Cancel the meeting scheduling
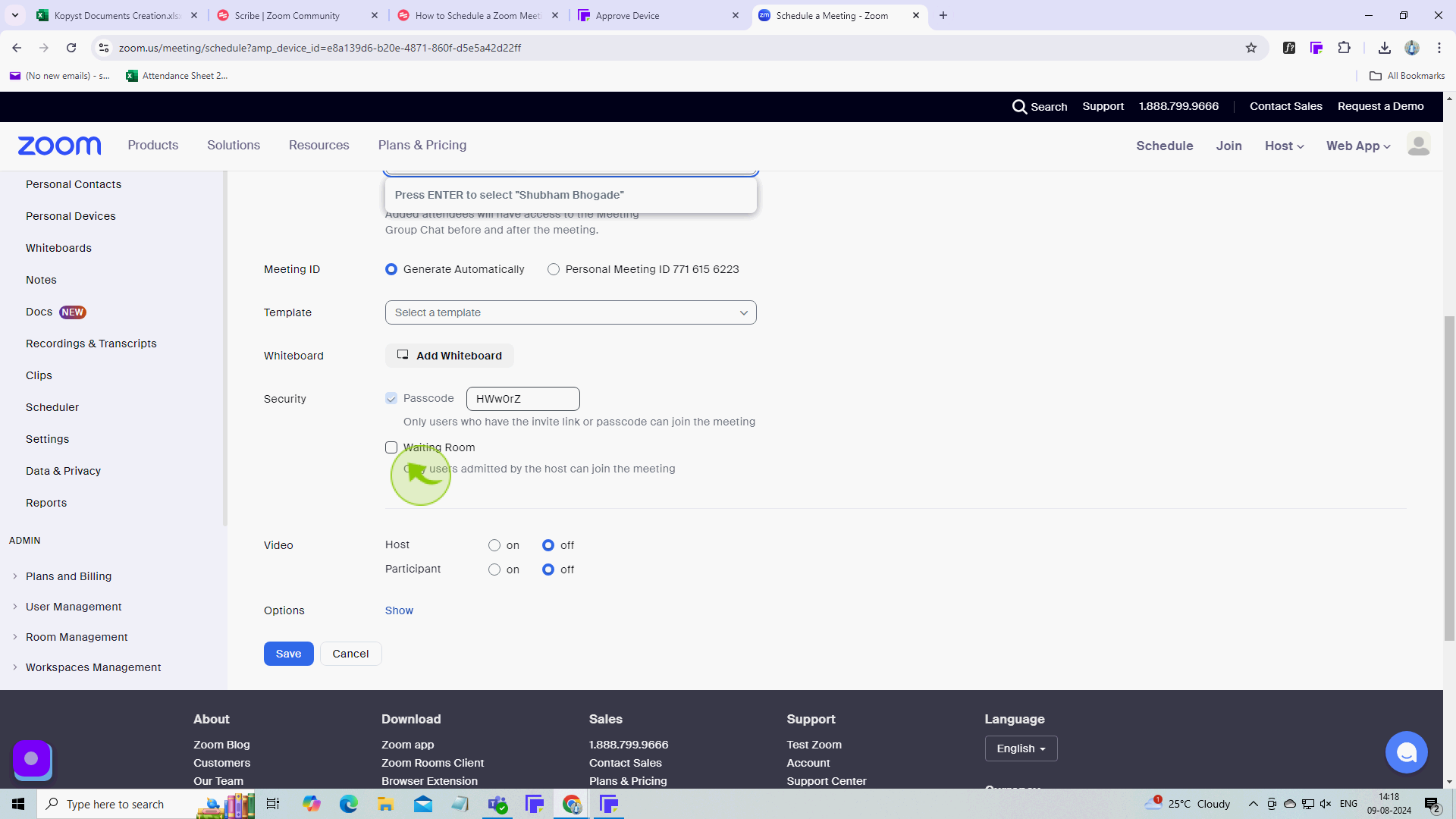 point(350,654)
